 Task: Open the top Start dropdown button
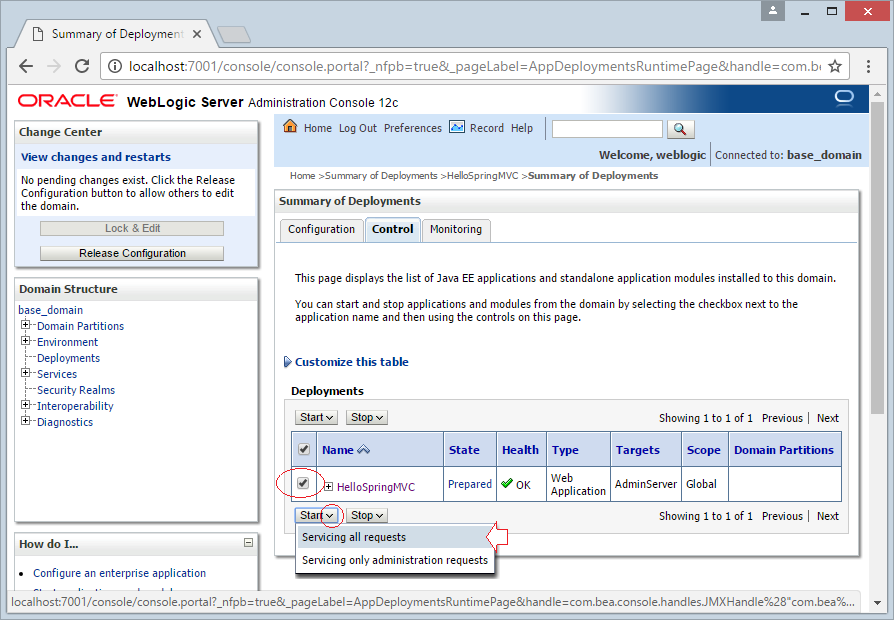(316, 418)
